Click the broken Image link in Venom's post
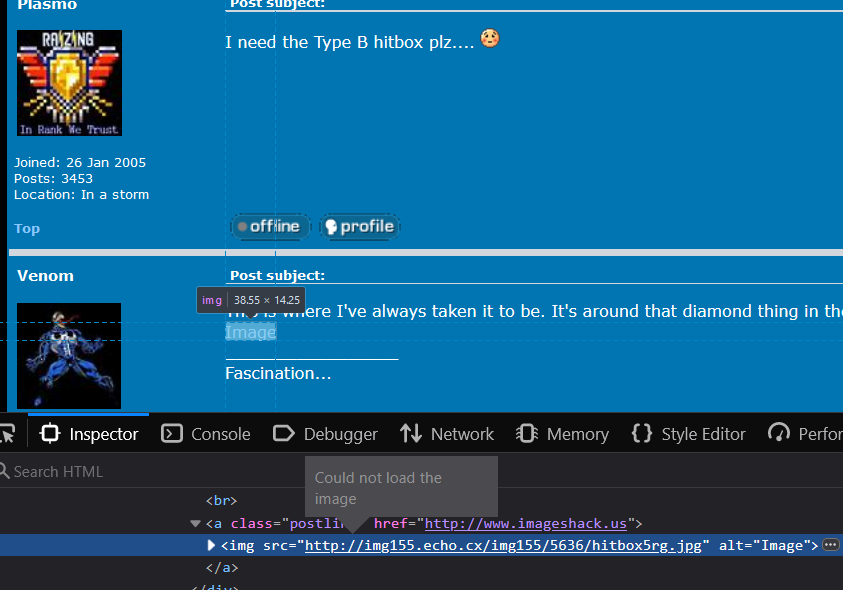This screenshot has height=590, width=843. coord(250,332)
